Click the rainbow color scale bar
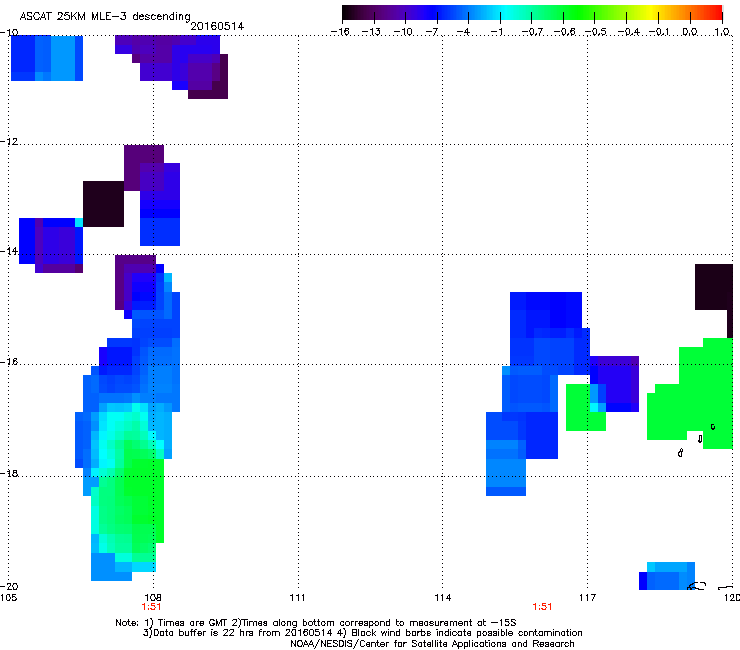740x650 pixels. [532, 13]
